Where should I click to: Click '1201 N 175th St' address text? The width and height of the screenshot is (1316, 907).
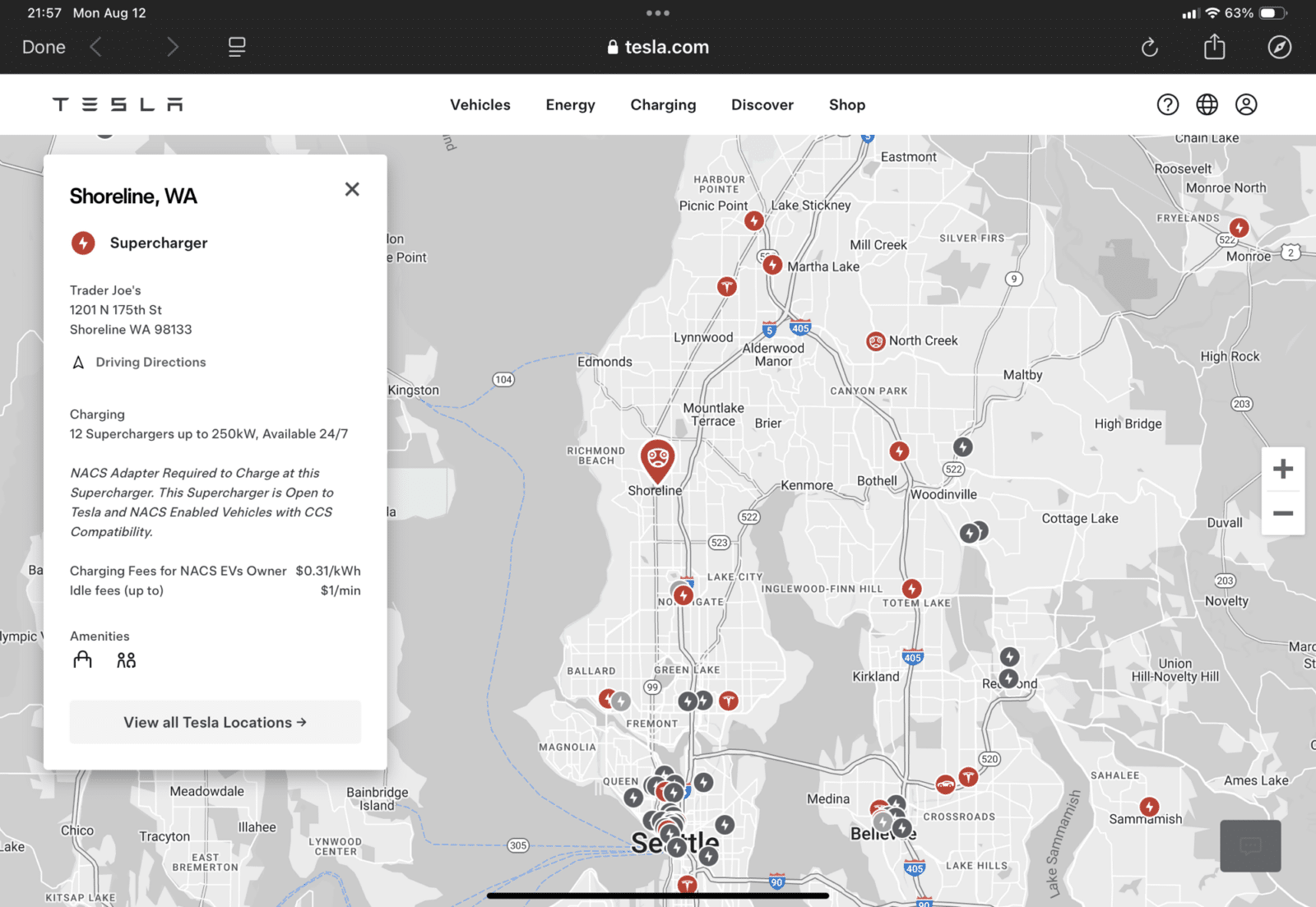pos(116,310)
